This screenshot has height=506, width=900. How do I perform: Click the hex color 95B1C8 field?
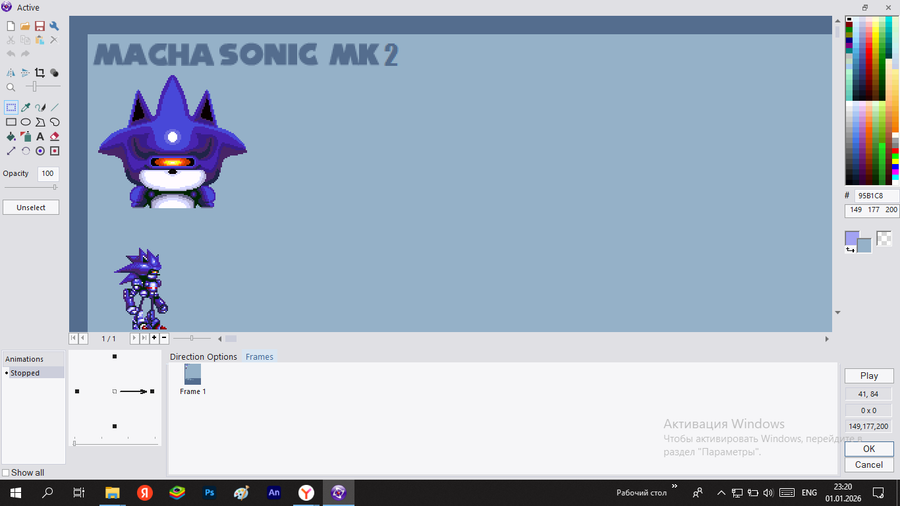coord(876,196)
